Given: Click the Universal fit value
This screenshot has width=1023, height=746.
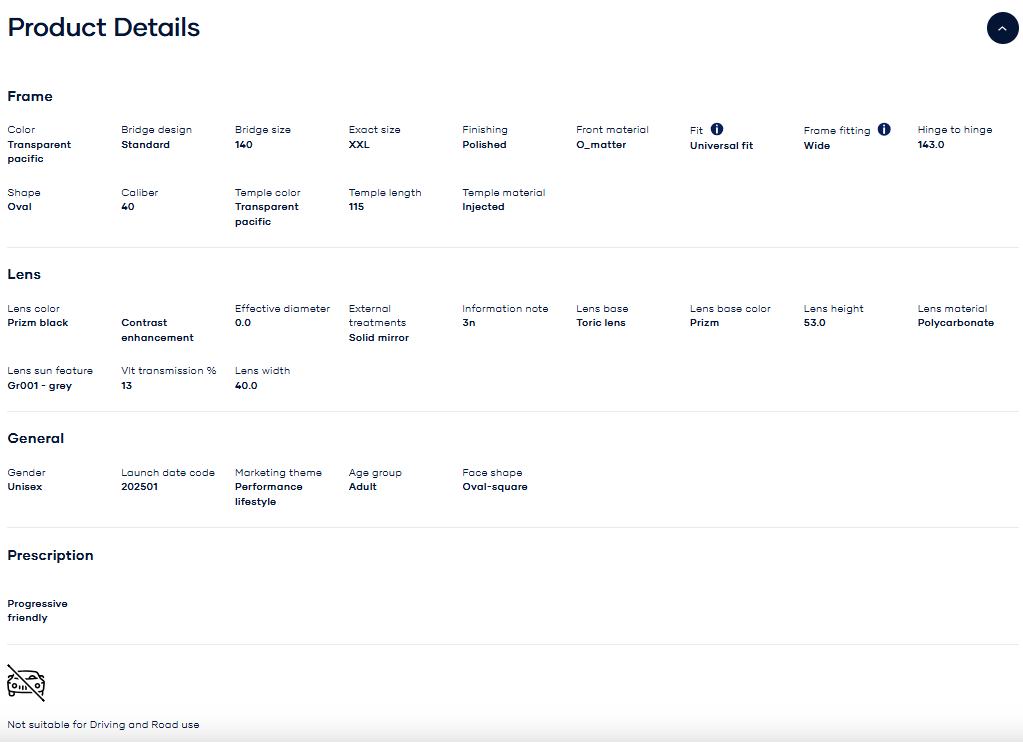Looking at the screenshot, I should (721, 146).
